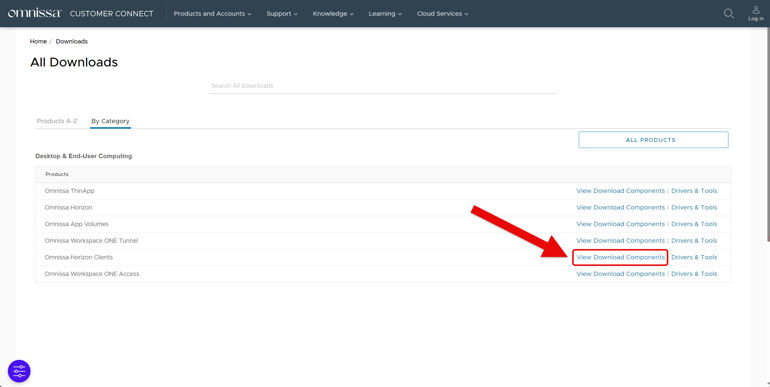
Task: Click the Products column header
Action: 57,174
